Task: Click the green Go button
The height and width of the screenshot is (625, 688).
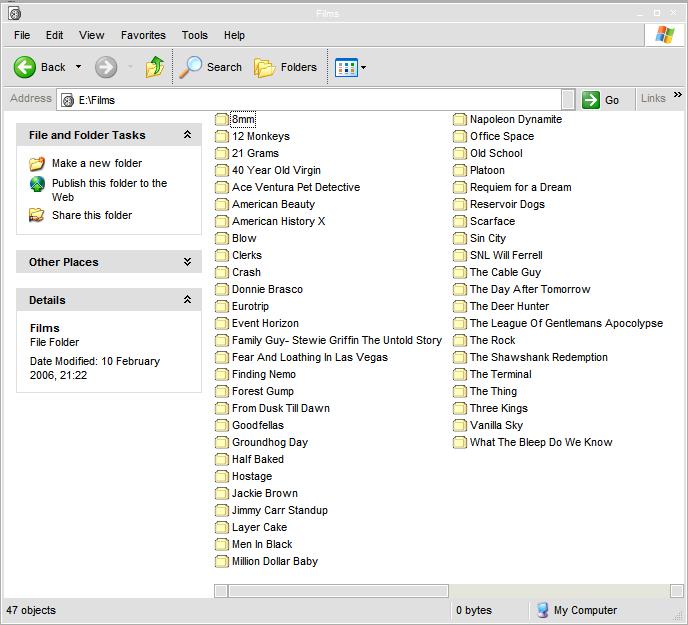Action: coord(601,100)
